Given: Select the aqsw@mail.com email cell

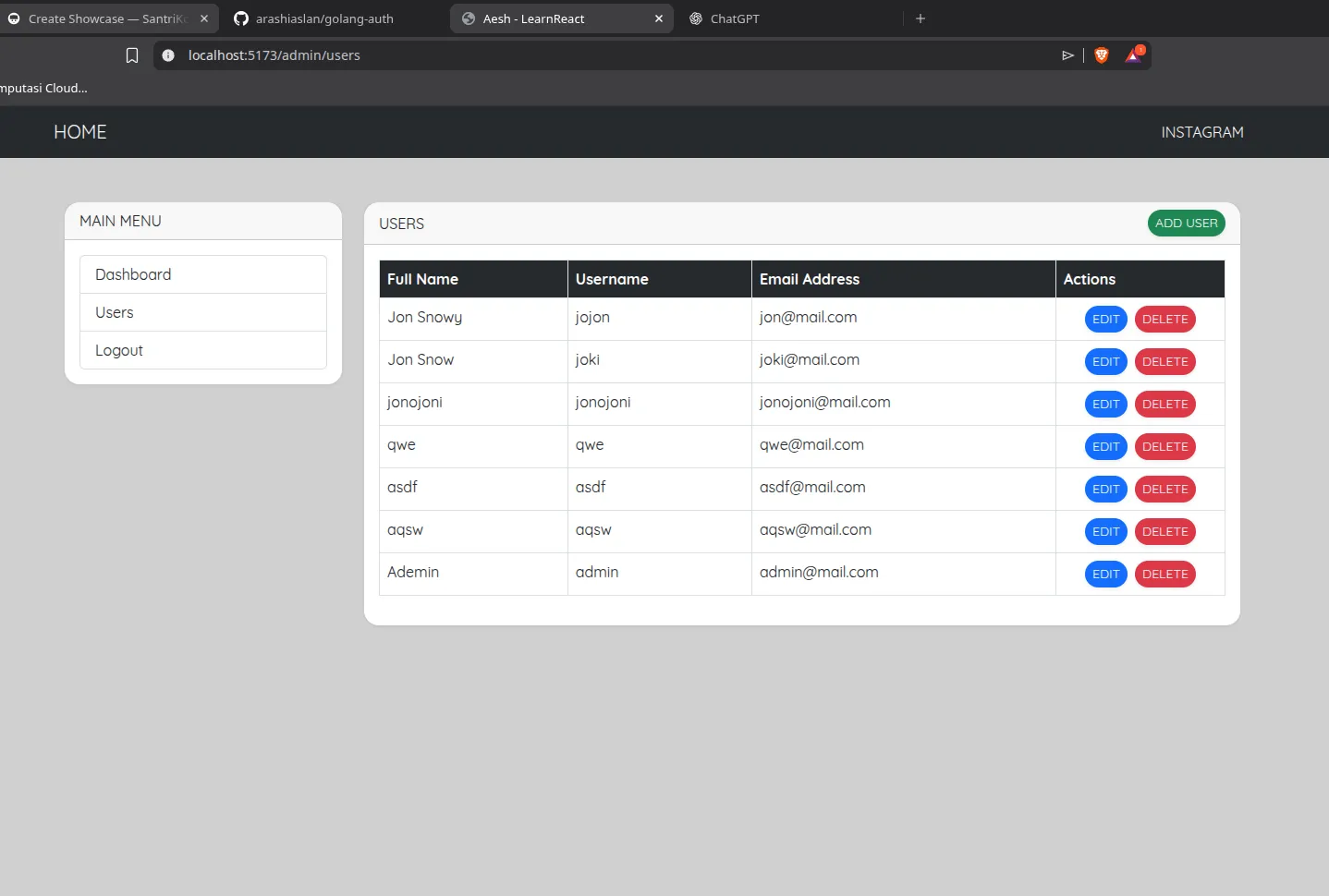Looking at the screenshot, I should [904, 531].
